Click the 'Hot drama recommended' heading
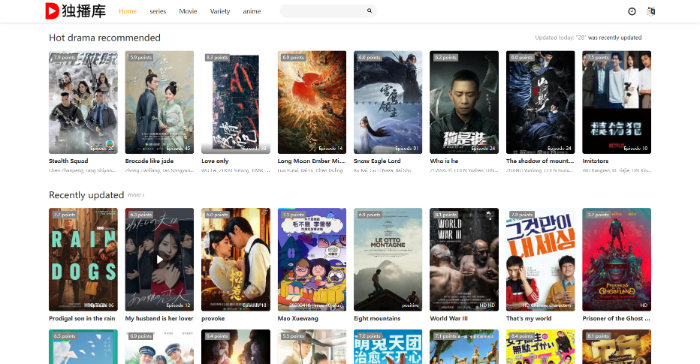Image resolution: width=700 pixels, height=364 pixels. (x=104, y=38)
